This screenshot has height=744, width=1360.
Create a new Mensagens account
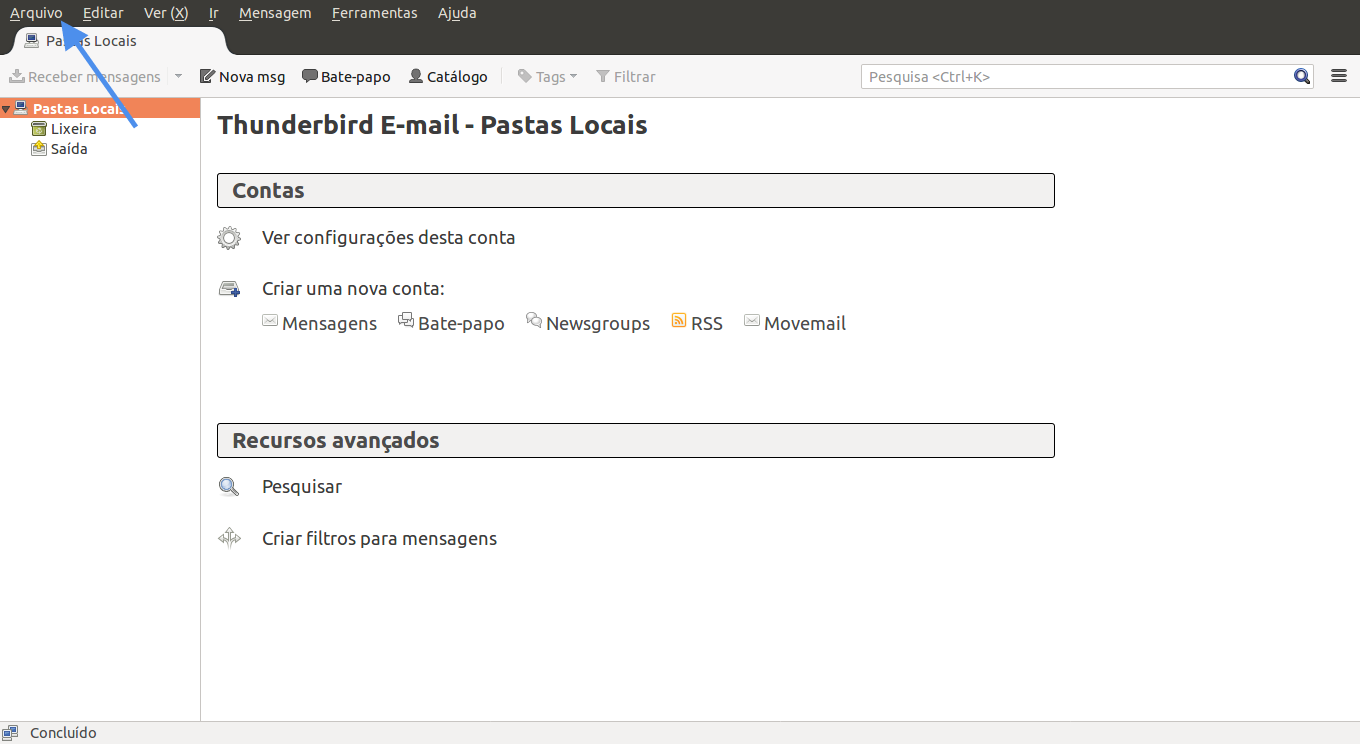pos(329,324)
